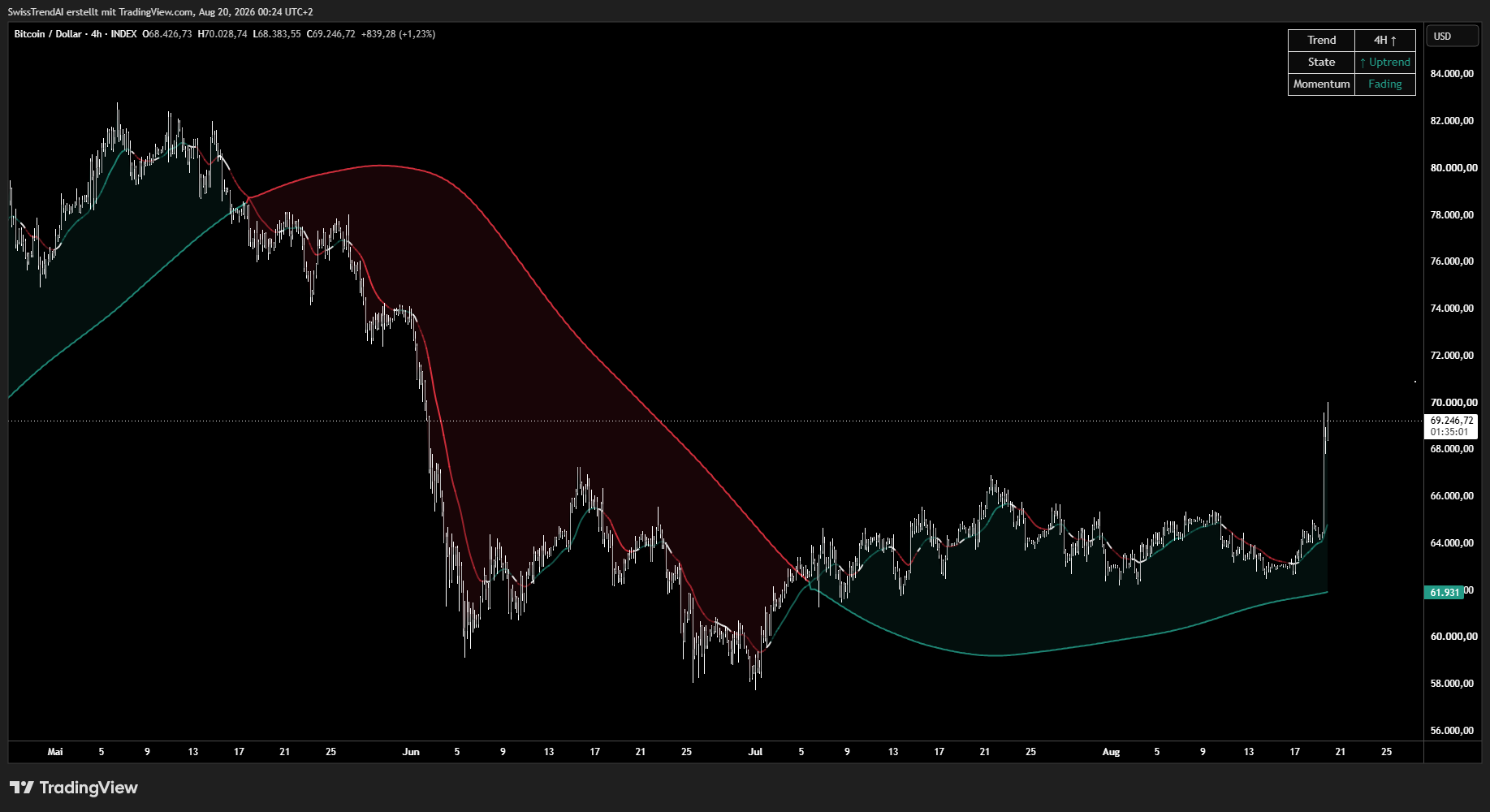1490x812 pixels.
Task: Click the 74.000,00 price axis label
Action: [x=1452, y=309]
